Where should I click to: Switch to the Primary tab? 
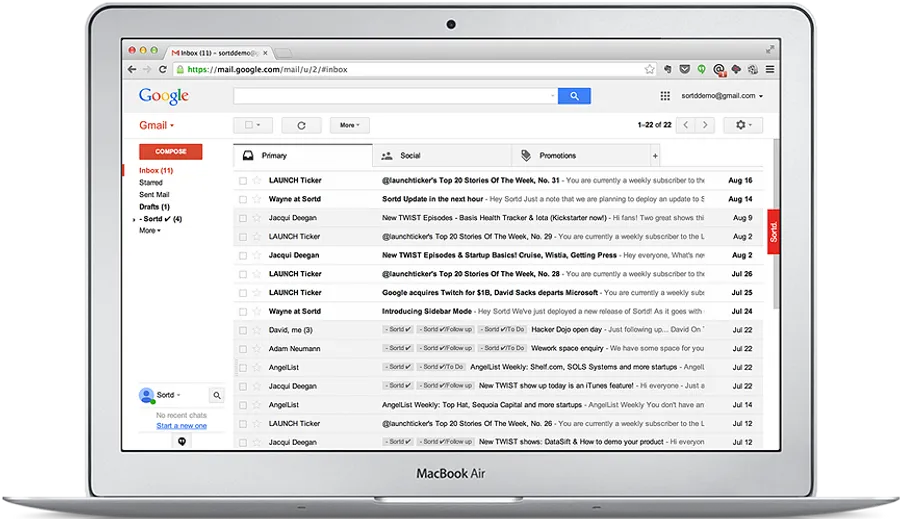coord(303,156)
